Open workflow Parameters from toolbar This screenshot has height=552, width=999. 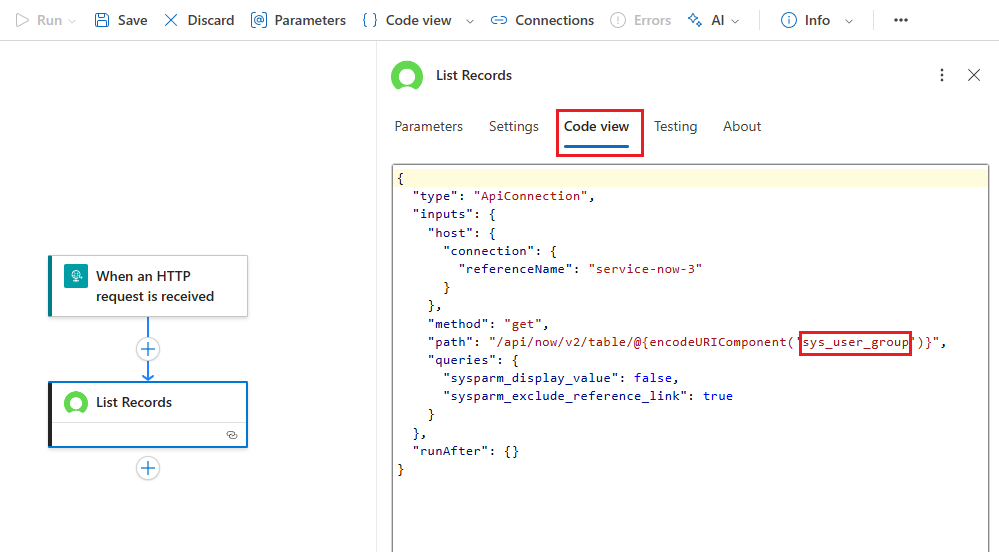[x=298, y=20]
